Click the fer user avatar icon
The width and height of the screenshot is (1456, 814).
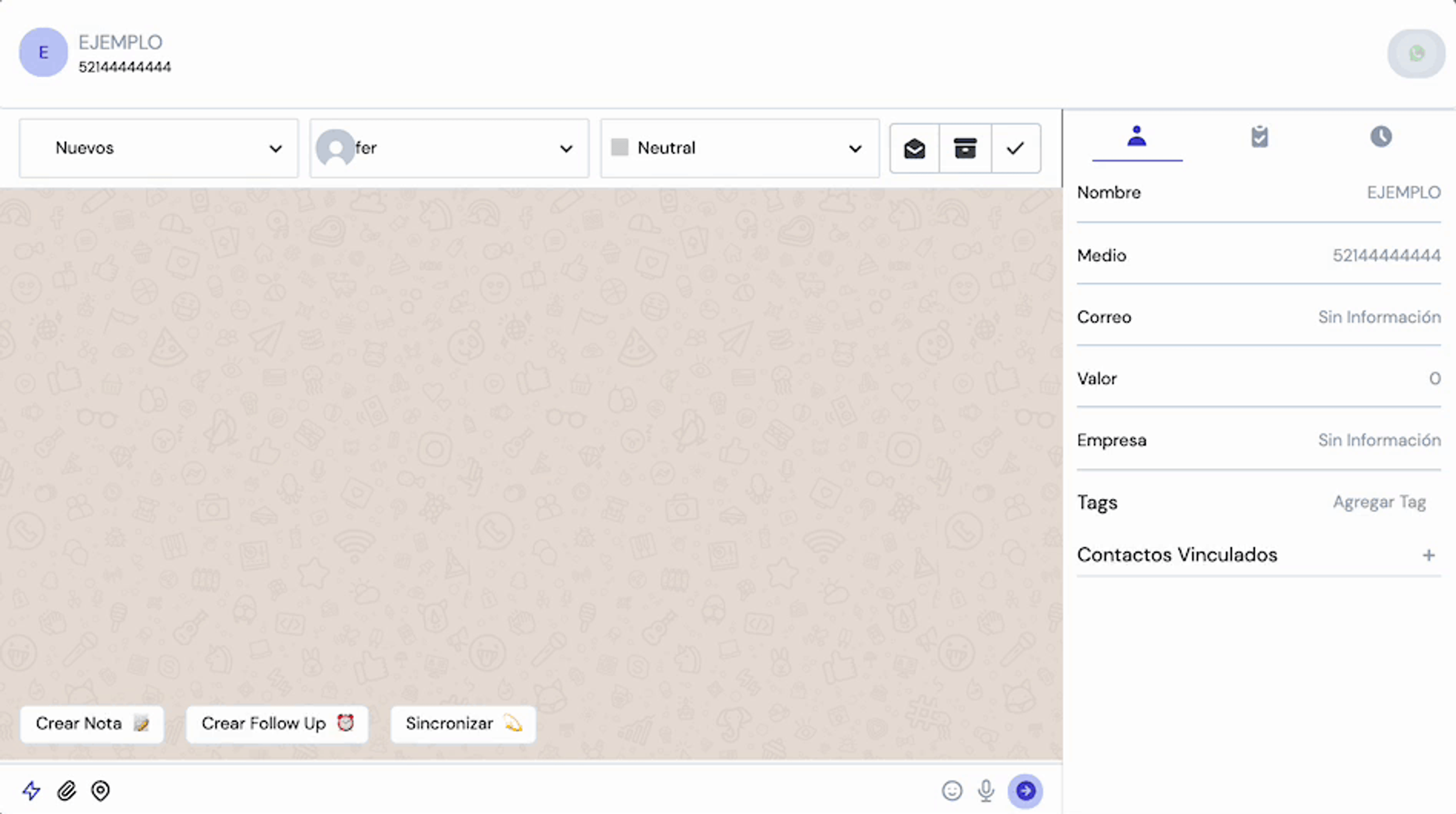tap(335, 147)
